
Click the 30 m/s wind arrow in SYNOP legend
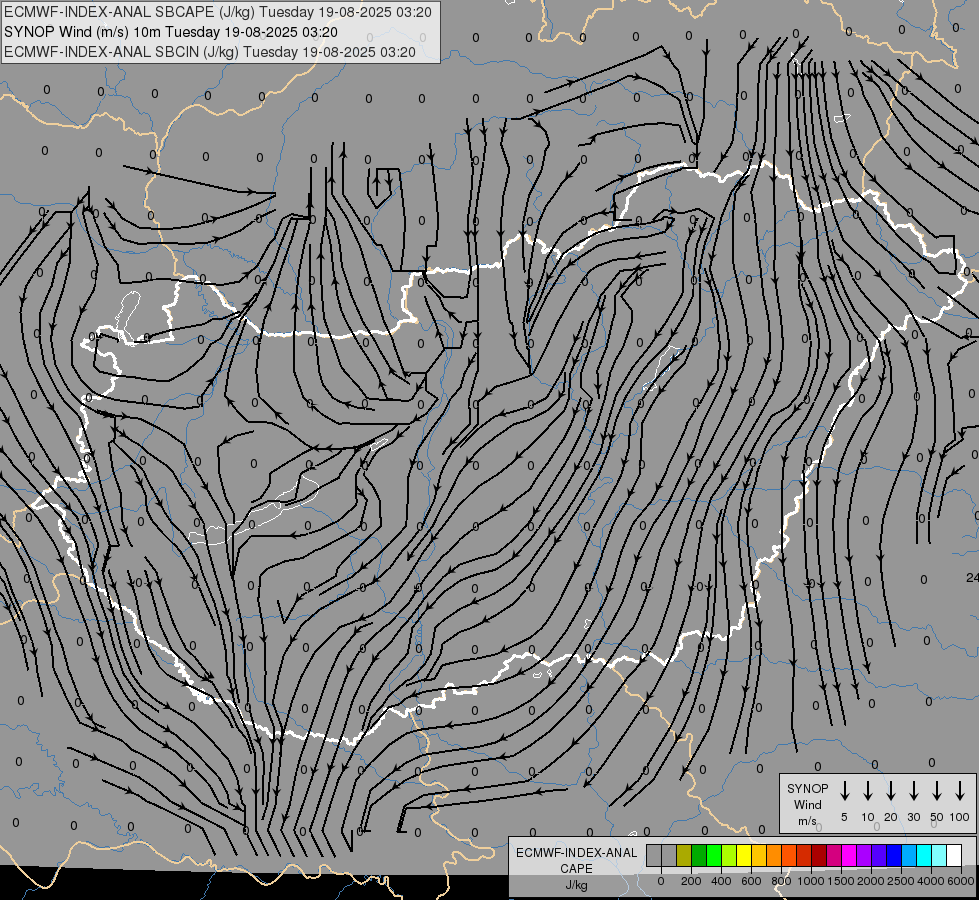coord(914,791)
